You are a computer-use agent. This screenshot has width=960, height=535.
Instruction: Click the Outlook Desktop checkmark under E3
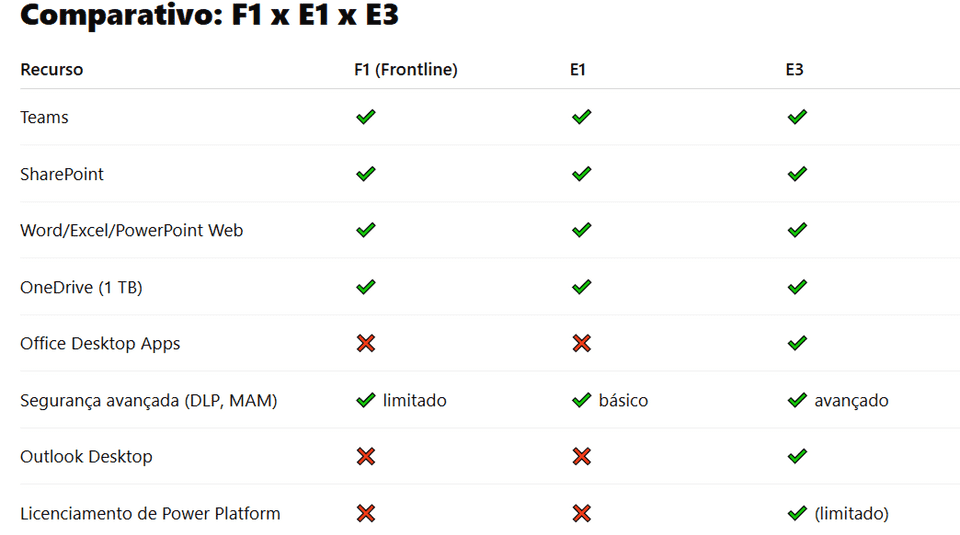pos(797,456)
